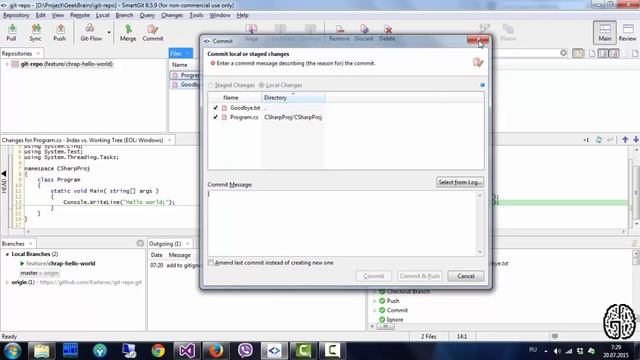Screen dimensions: 640x360
Task: Click the Discard toolbar icon
Action: 364,33
